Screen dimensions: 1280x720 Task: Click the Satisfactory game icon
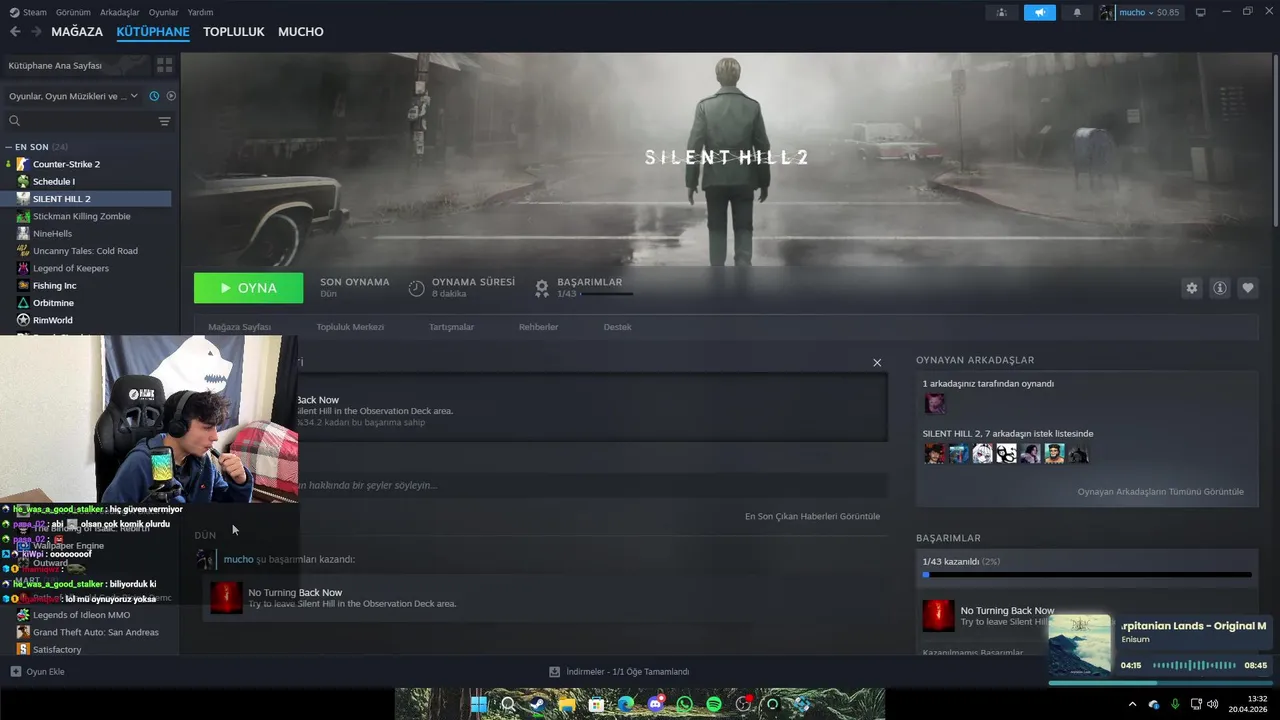23,649
